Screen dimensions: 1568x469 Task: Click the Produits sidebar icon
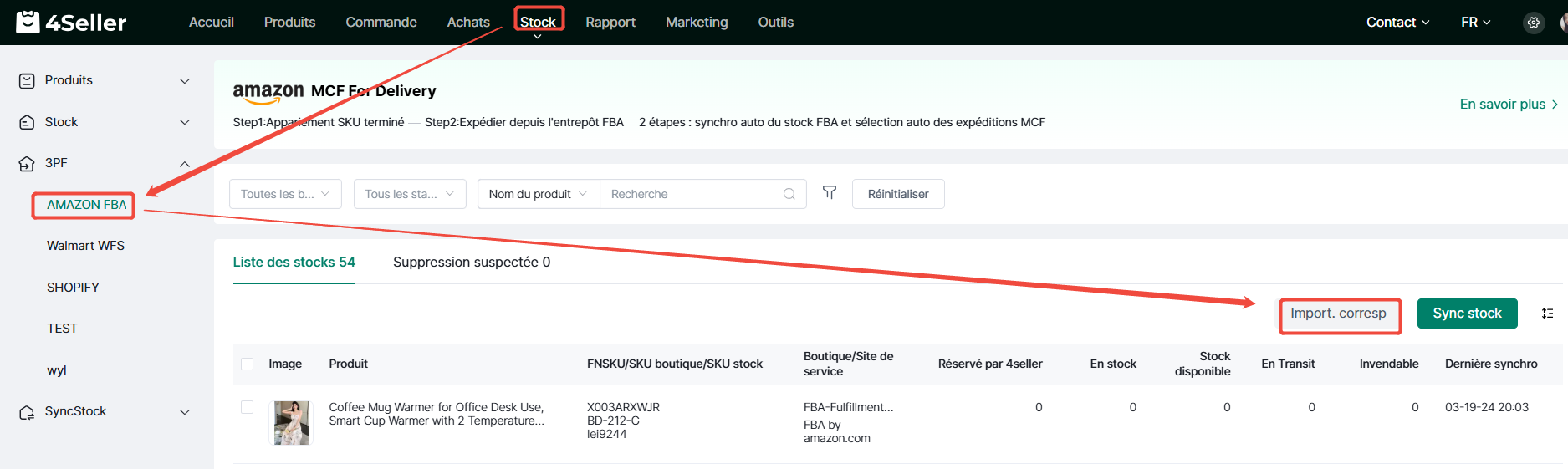[27, 81]
